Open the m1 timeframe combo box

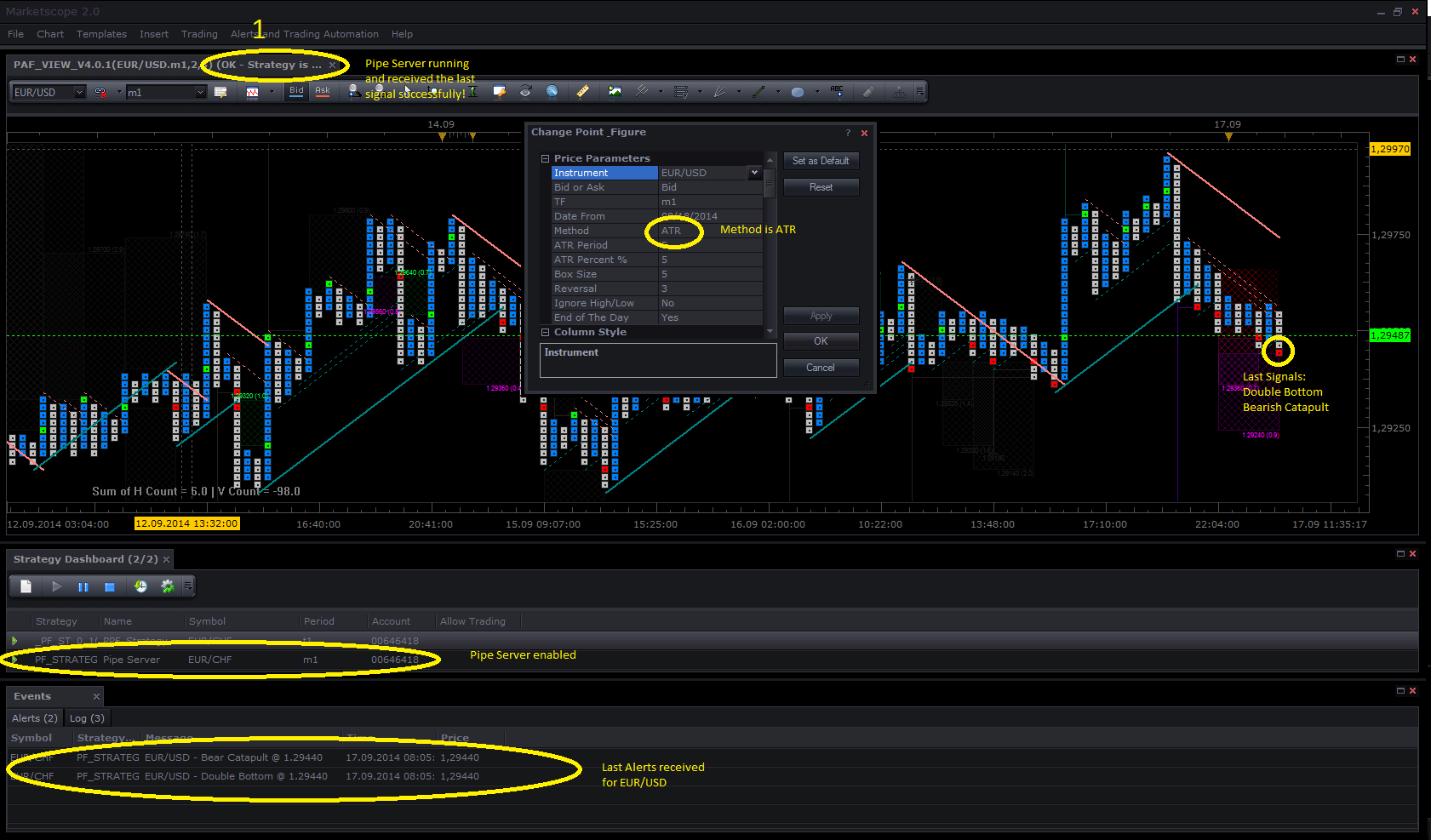click(x=166, y=92)
